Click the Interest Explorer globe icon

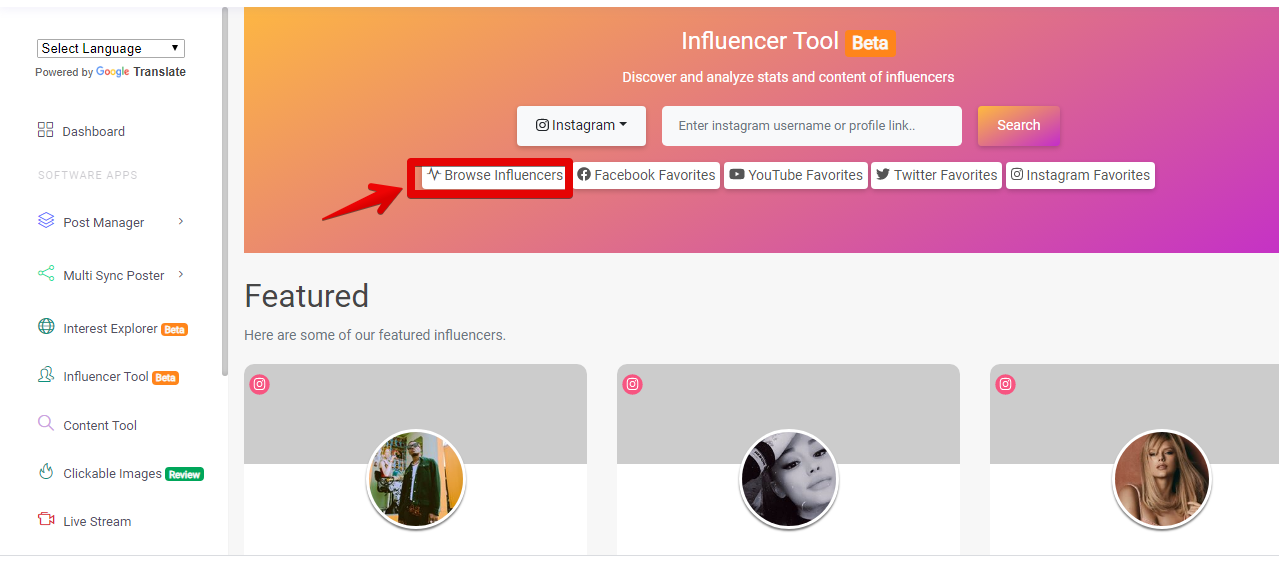coord(46,327)
